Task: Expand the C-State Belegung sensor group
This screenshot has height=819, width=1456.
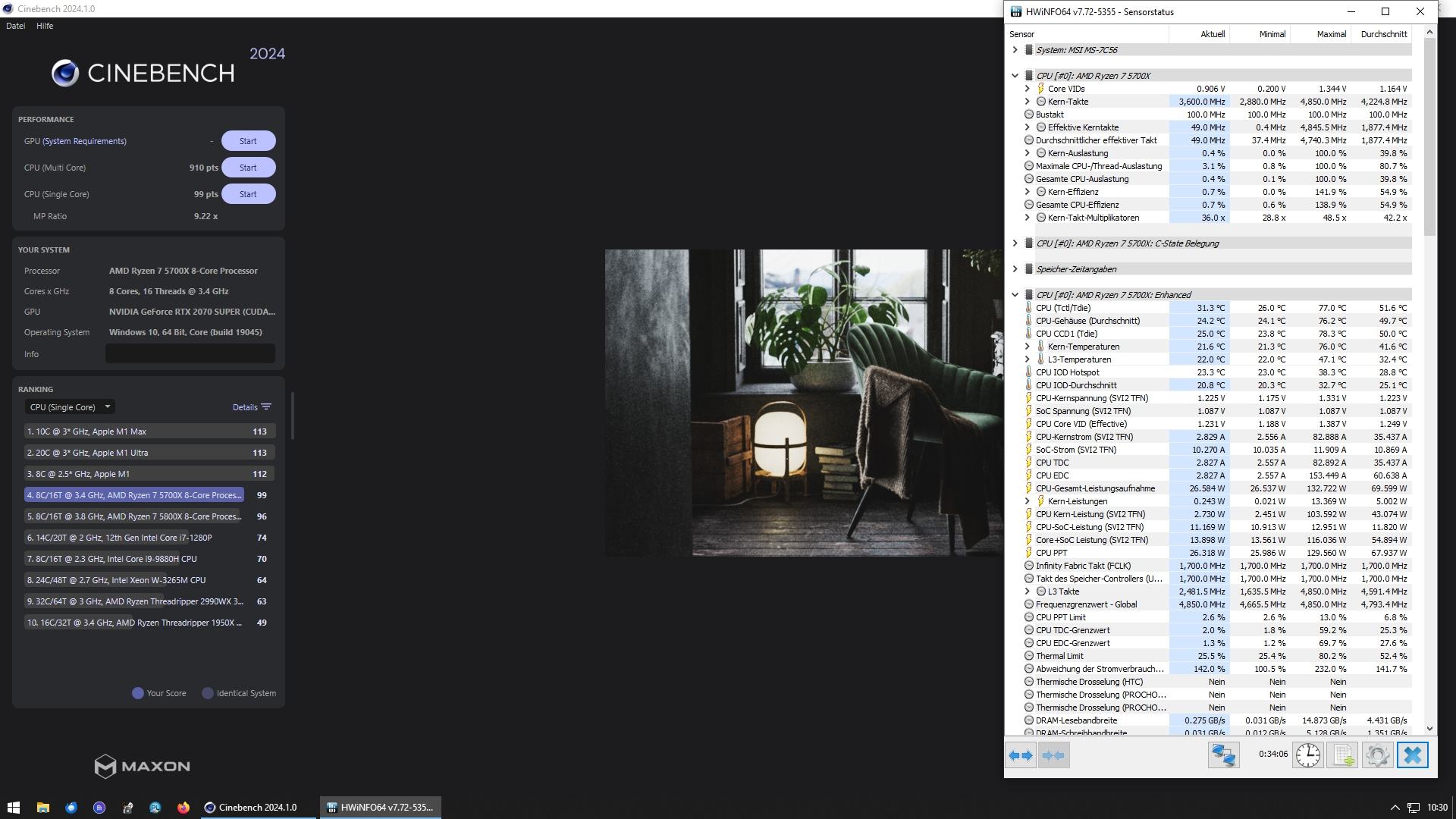Action: tap(1015, 243)
